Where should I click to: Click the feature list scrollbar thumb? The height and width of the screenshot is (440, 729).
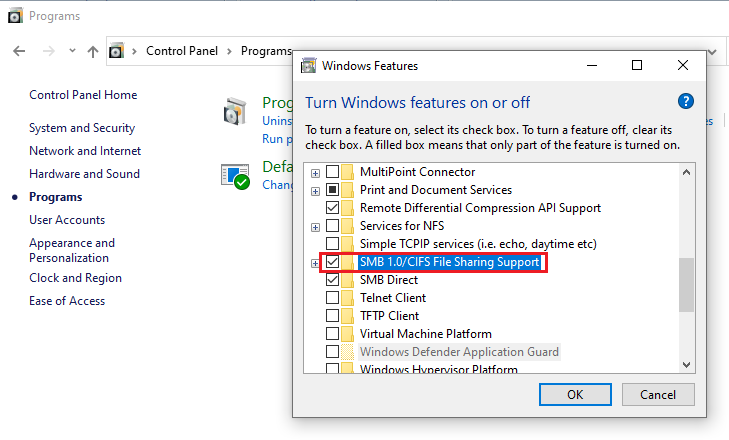click(x=686, y=285)
